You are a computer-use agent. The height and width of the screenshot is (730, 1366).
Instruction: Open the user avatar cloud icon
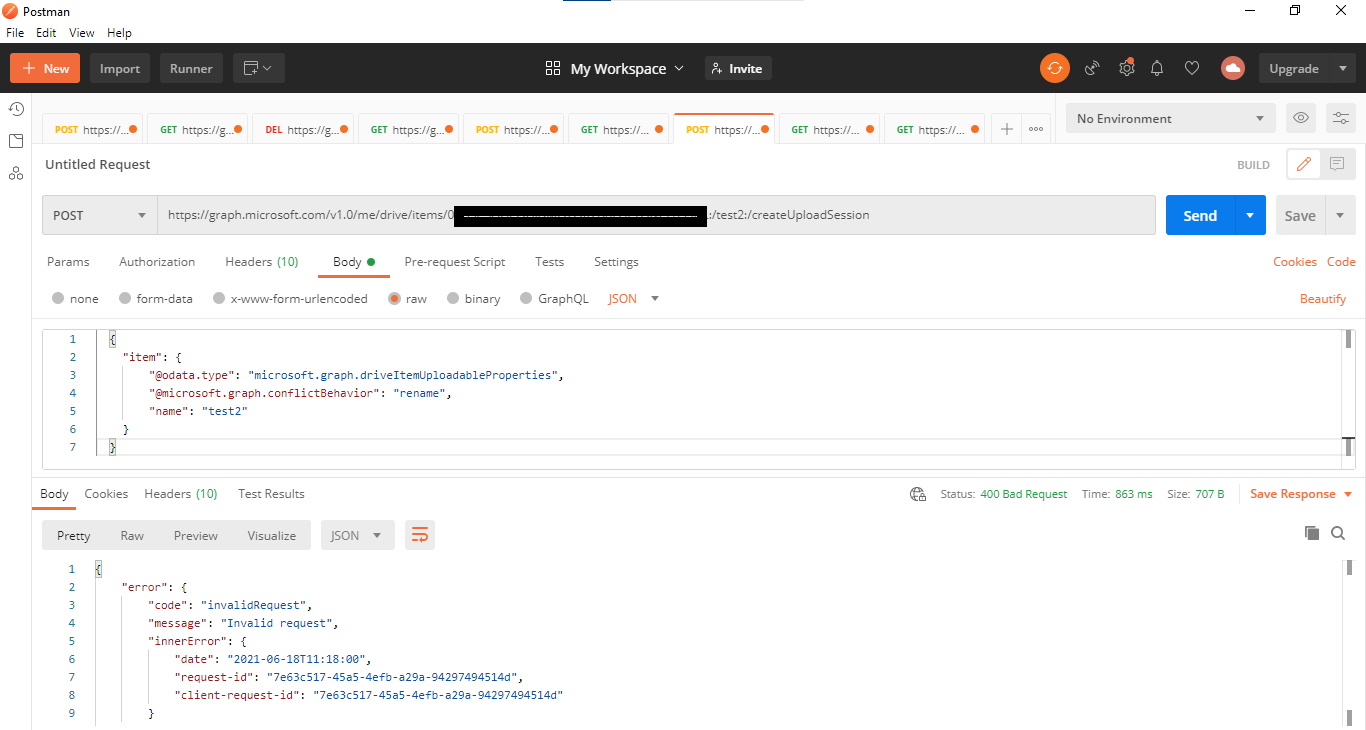(x=1232, y=68)
